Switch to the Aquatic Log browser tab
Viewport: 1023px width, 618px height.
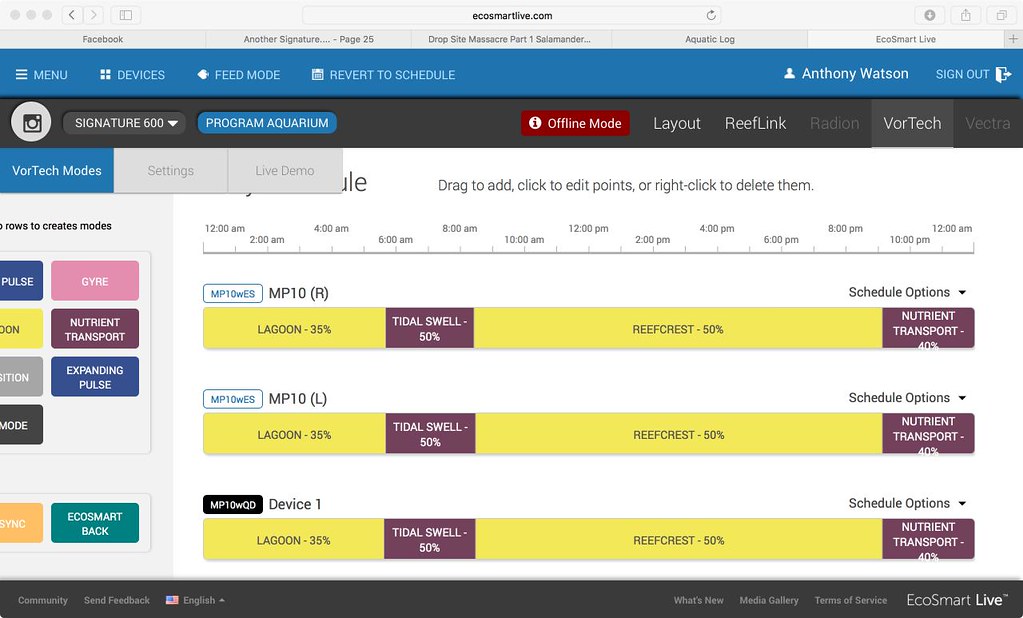[x=710, y=39]
